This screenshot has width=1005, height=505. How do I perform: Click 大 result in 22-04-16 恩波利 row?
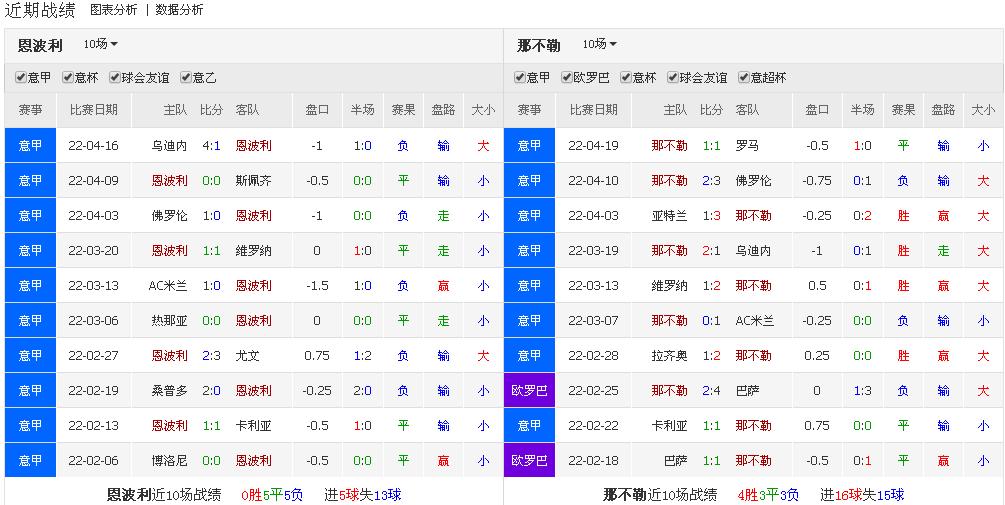tap(483, 145)
